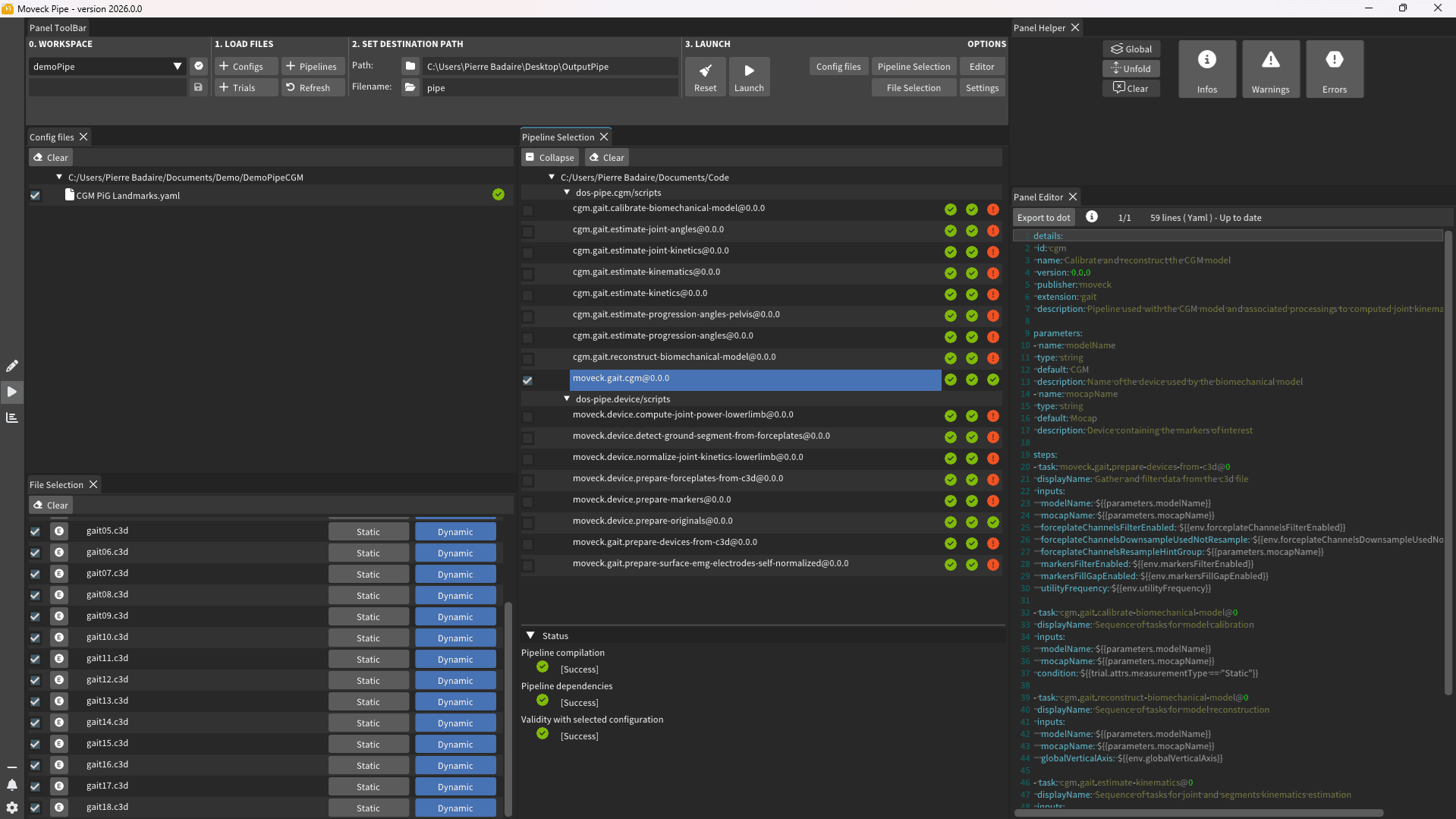Open the demoPipe workspace dropdown
The height and width of the screenshot is (819, 1456).
point(107,66)
